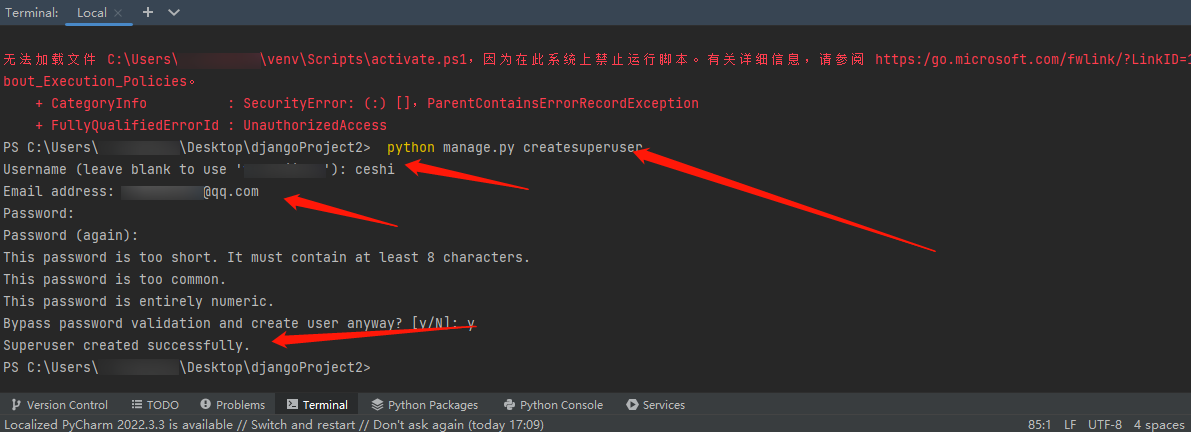Open the LF line separator selector

(1070, 425)
